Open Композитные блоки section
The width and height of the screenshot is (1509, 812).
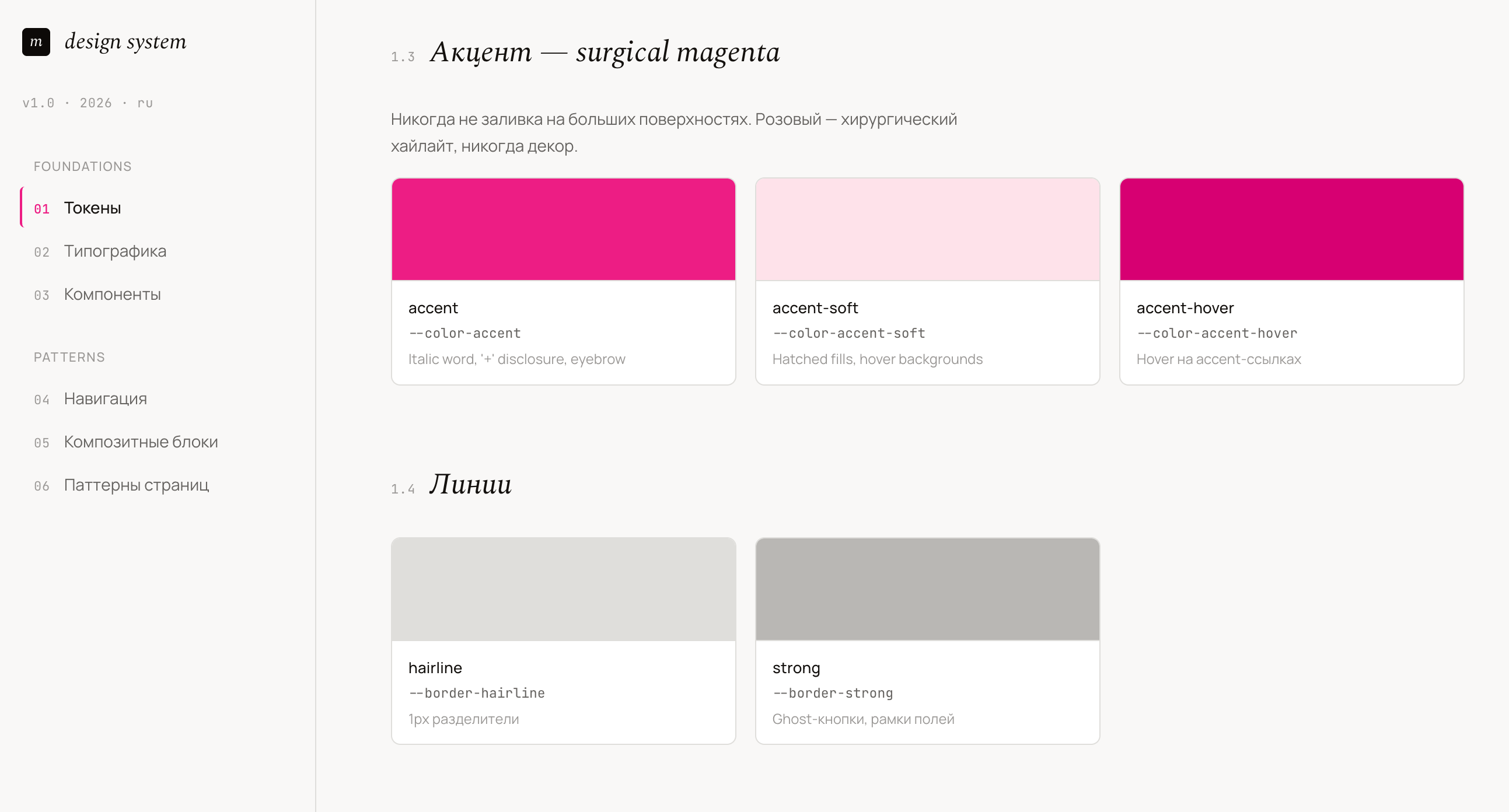point(167,442)
